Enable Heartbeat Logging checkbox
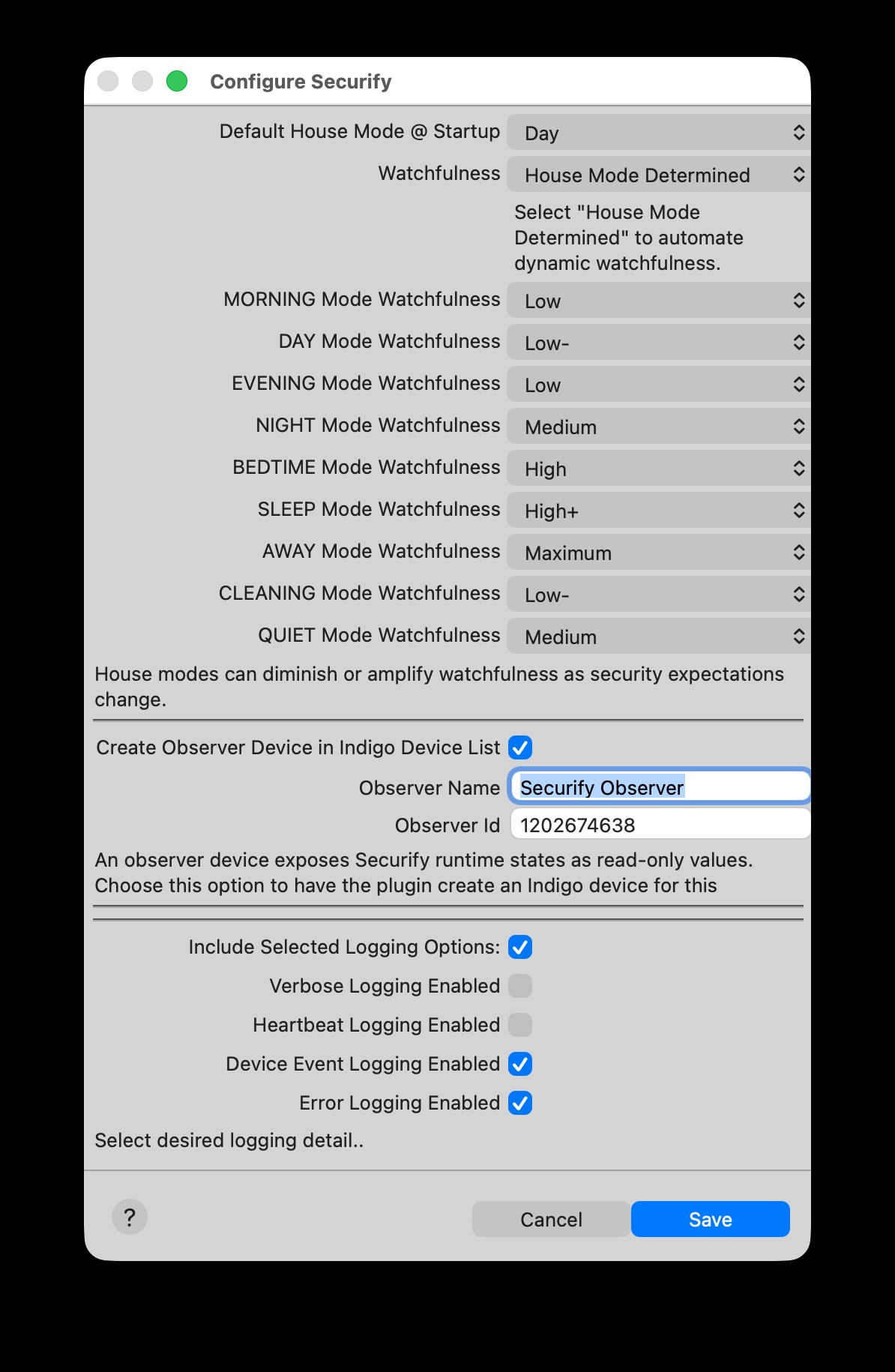This screenshot has width=895, height=1372. click(x=520, y=1025)
